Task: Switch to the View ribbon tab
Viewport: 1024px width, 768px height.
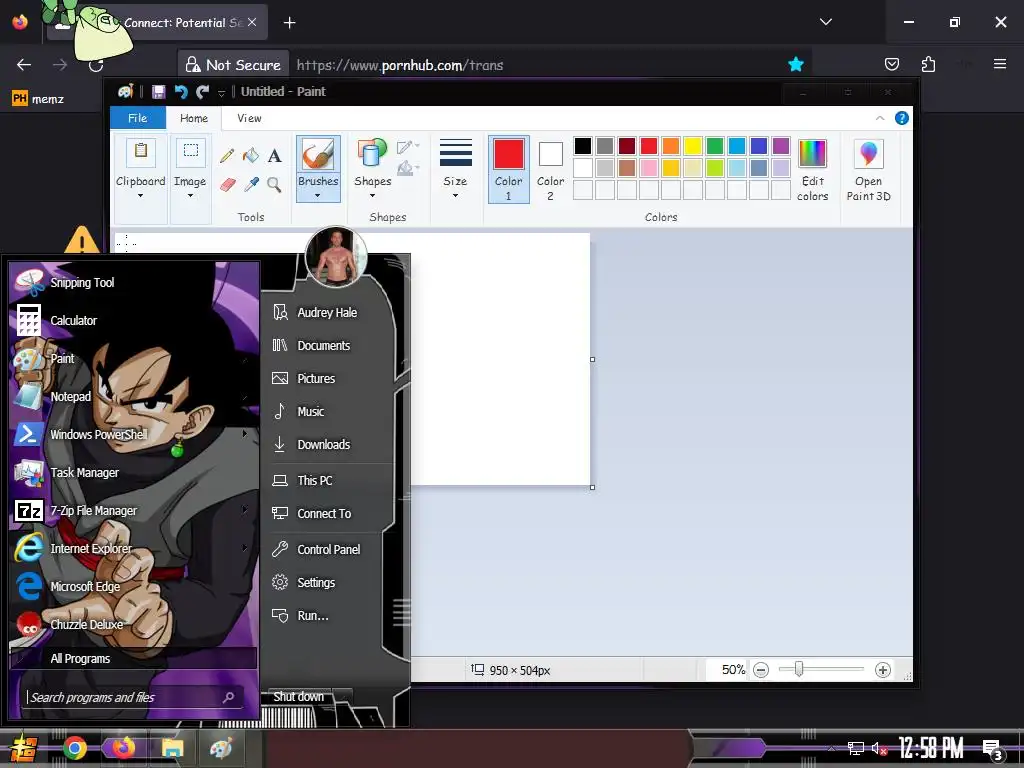Action: 249,118
